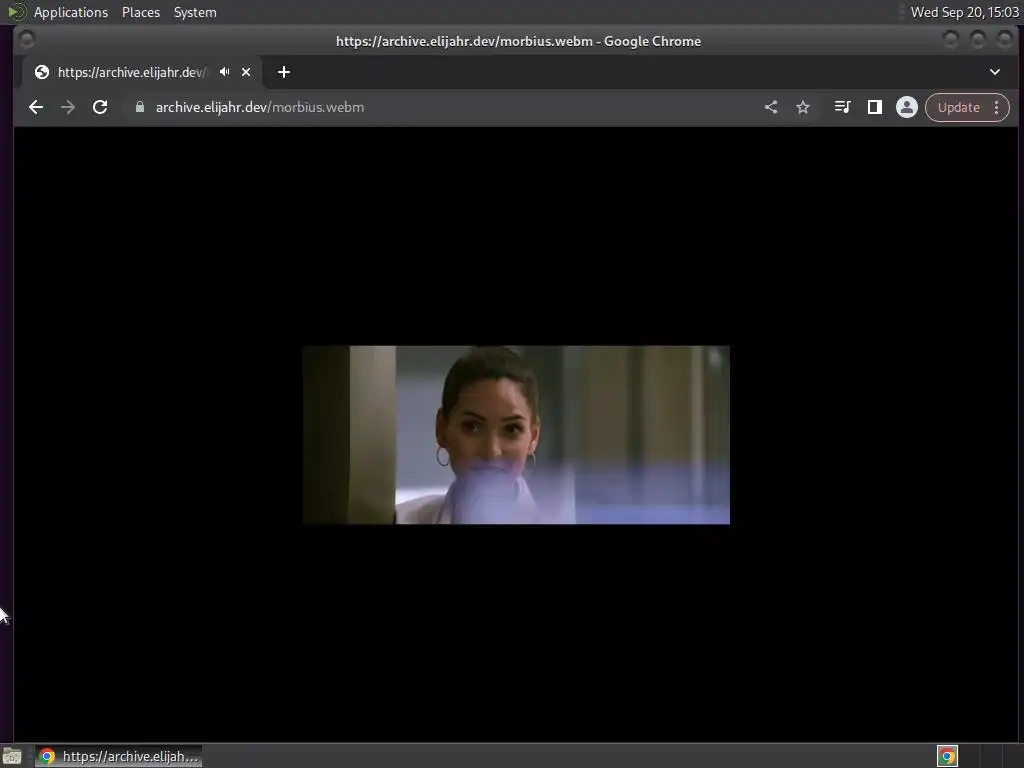The height and width of the screenshot is (768, 1024).
Task: Open the media control playlist icon
Action: point(842,107)
